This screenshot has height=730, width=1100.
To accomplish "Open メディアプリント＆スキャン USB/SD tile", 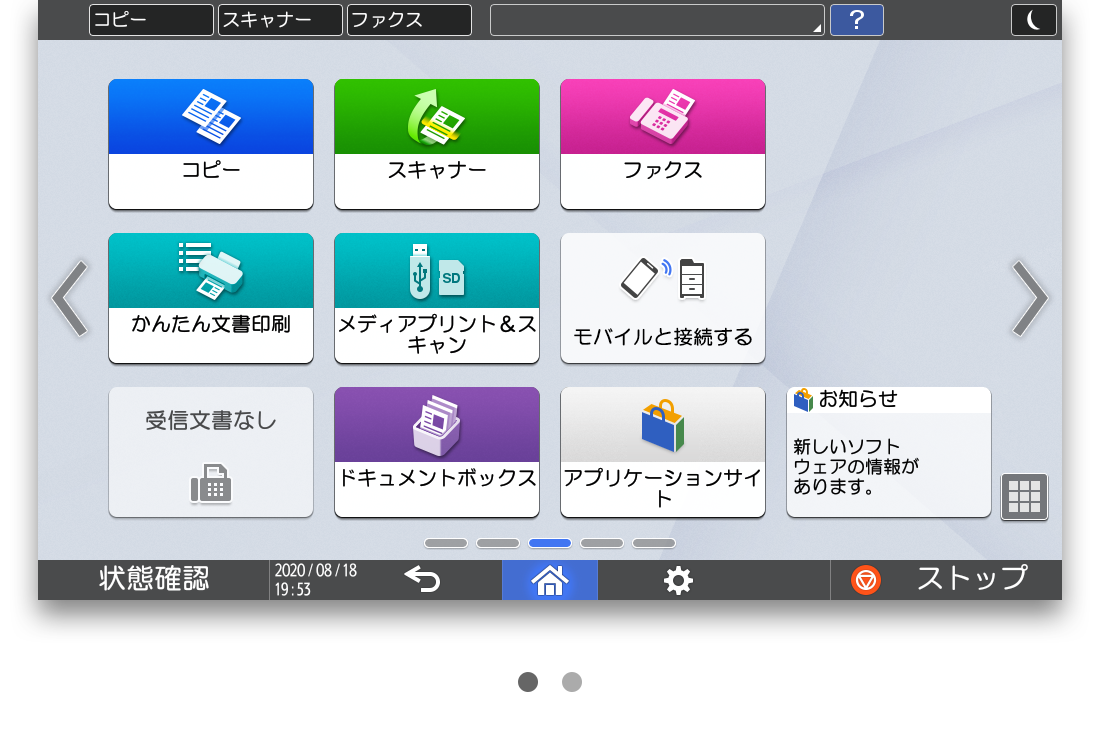I will [x=437, y=298].
